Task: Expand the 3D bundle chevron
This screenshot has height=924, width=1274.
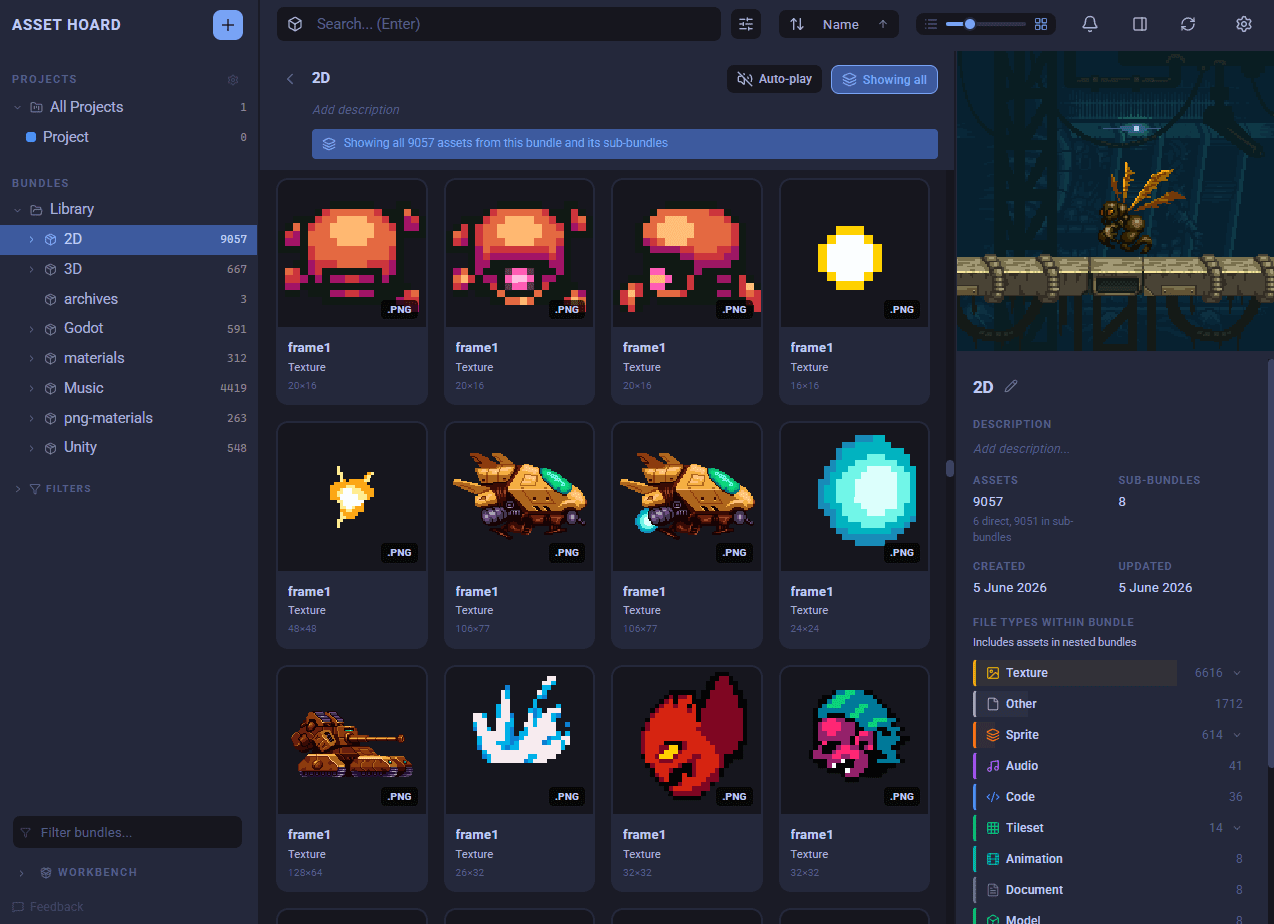Action: (x=31, y=269)
